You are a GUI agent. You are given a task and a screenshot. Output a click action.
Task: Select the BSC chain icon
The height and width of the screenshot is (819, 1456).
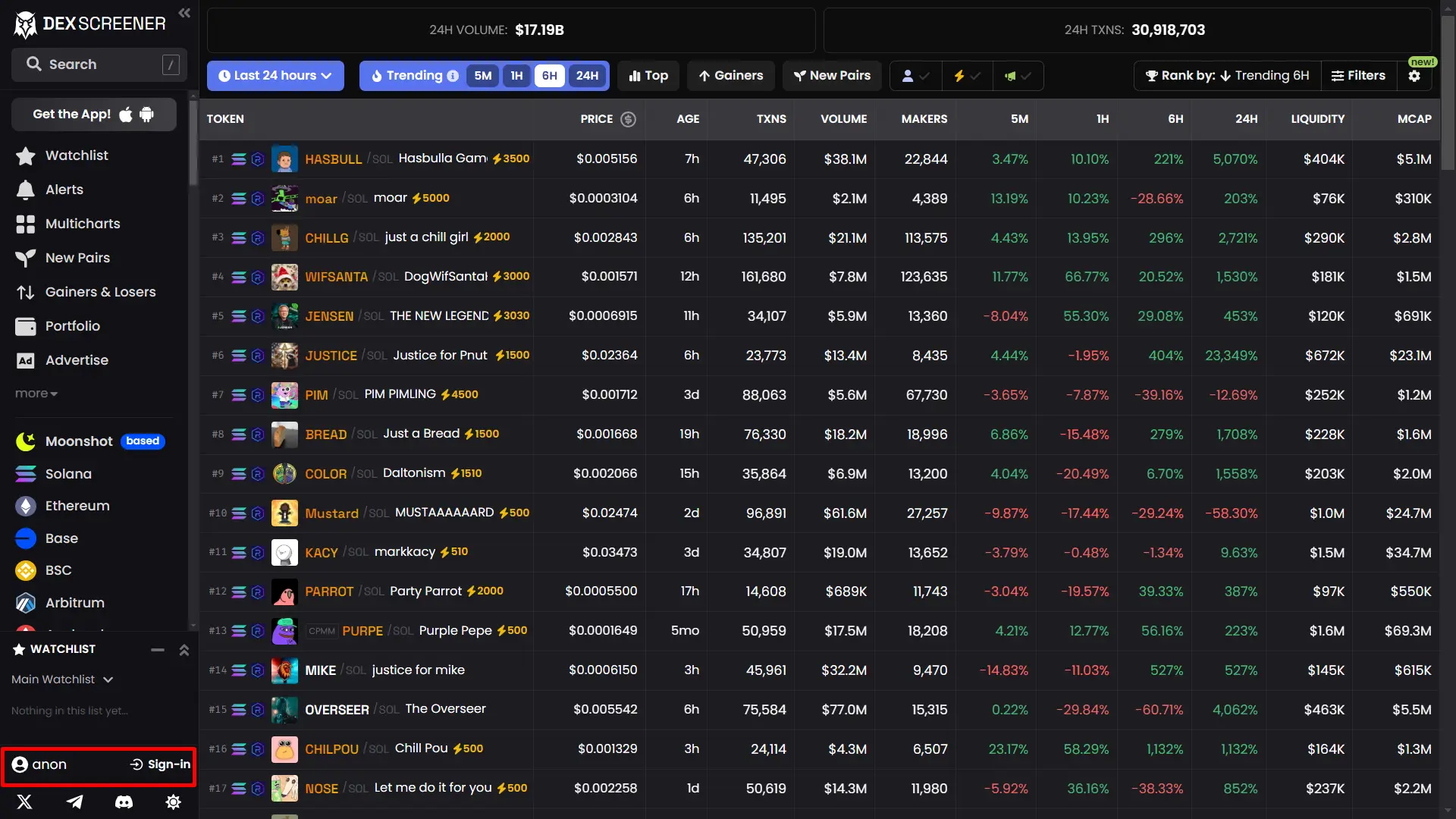coord(26,570)
